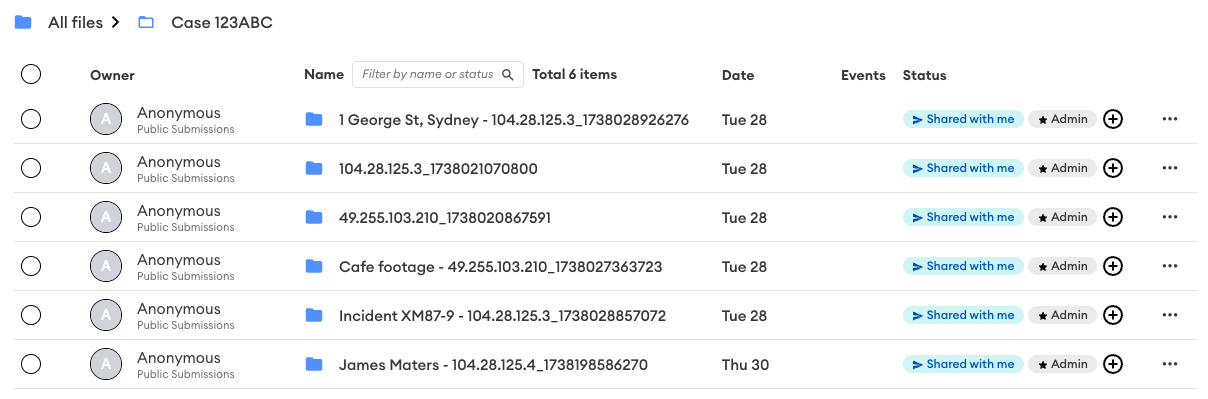Select the James Maters row checkbox

click(31, 365)
